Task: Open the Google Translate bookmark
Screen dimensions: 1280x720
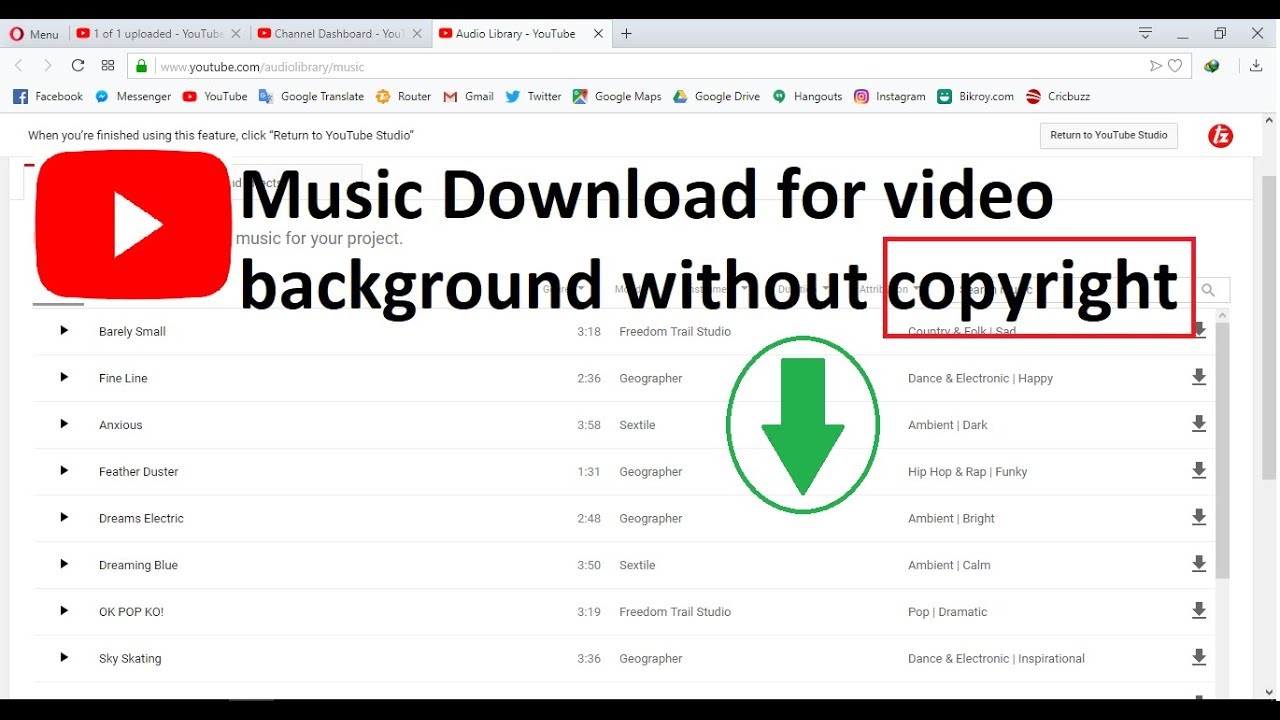Action: 311,97
